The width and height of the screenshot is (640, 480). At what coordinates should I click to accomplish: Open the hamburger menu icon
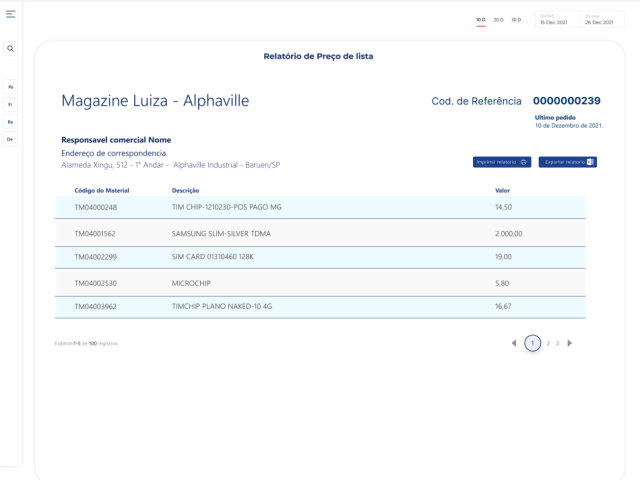coord(11,14)
